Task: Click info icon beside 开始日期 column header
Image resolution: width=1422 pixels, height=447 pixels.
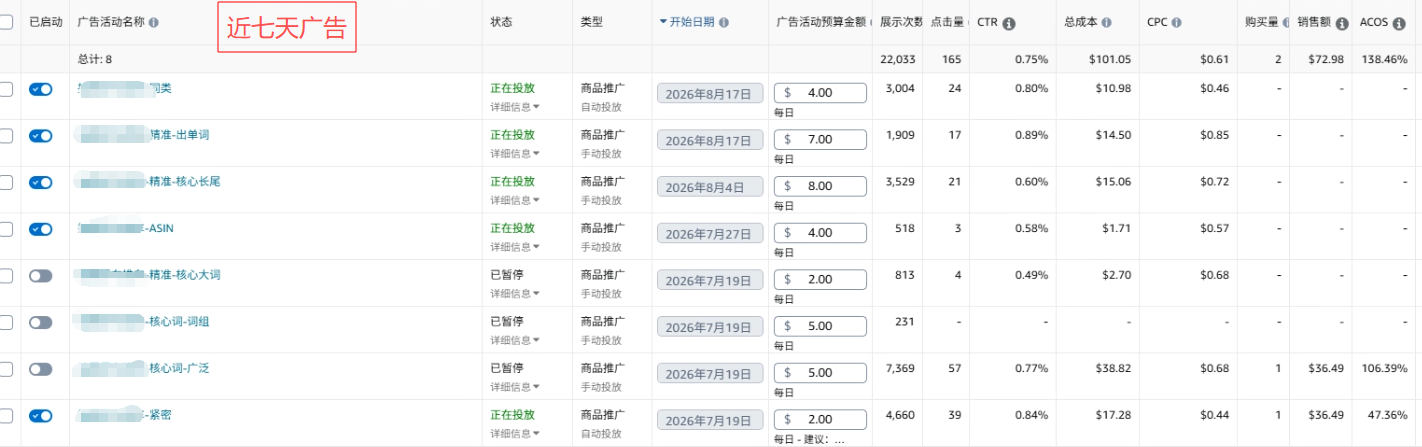Action: (x=724, y=22)
